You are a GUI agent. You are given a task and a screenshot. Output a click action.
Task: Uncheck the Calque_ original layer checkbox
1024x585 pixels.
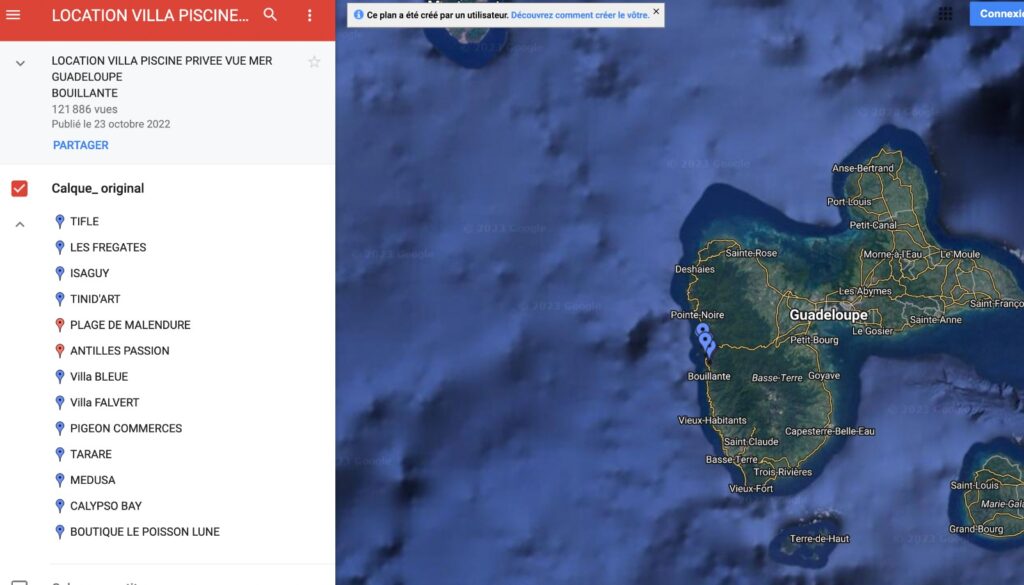coord(20,189)
